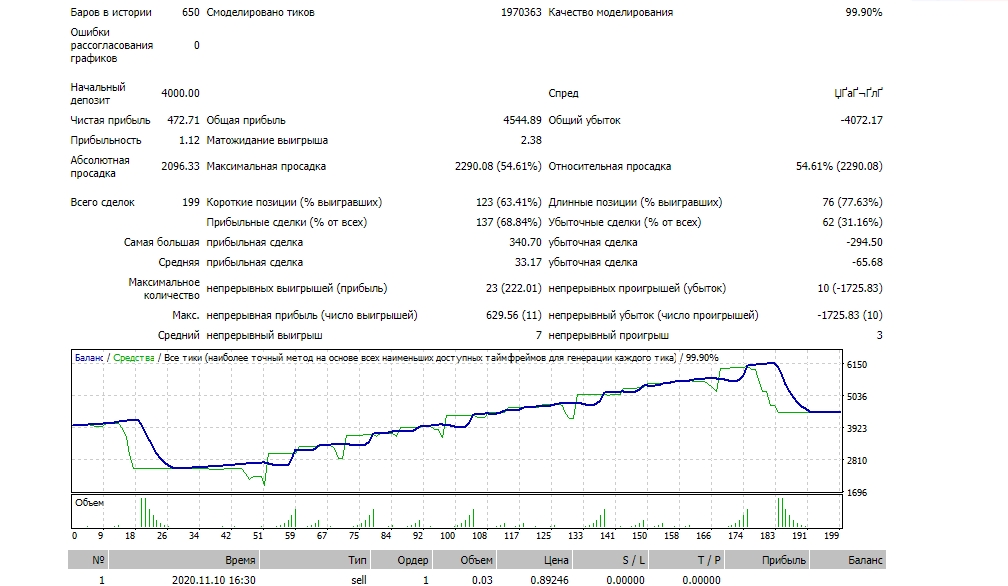The height and width of the screenshot is (586, 1008).
Task: Click relative drawdown 54.61% (2290.08)
Action: pyautogui.click(x=839, y=166)
